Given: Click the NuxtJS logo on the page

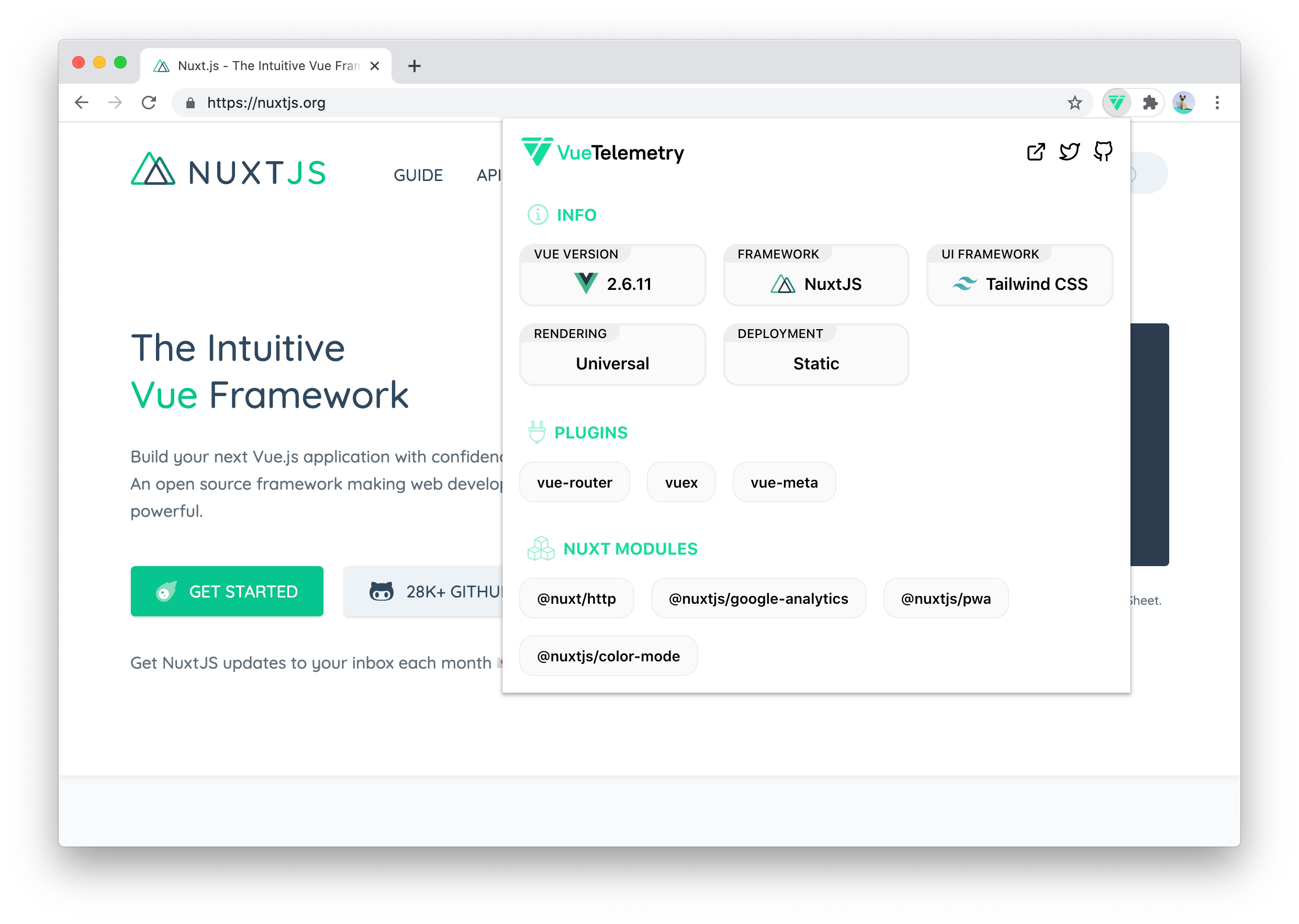Looking at the screenshot, I should [x=228, y=171].
